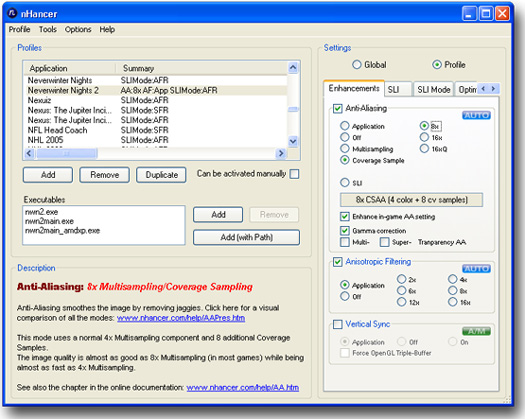
Task: Select the Nexuiz profile row
Action: 156,100
